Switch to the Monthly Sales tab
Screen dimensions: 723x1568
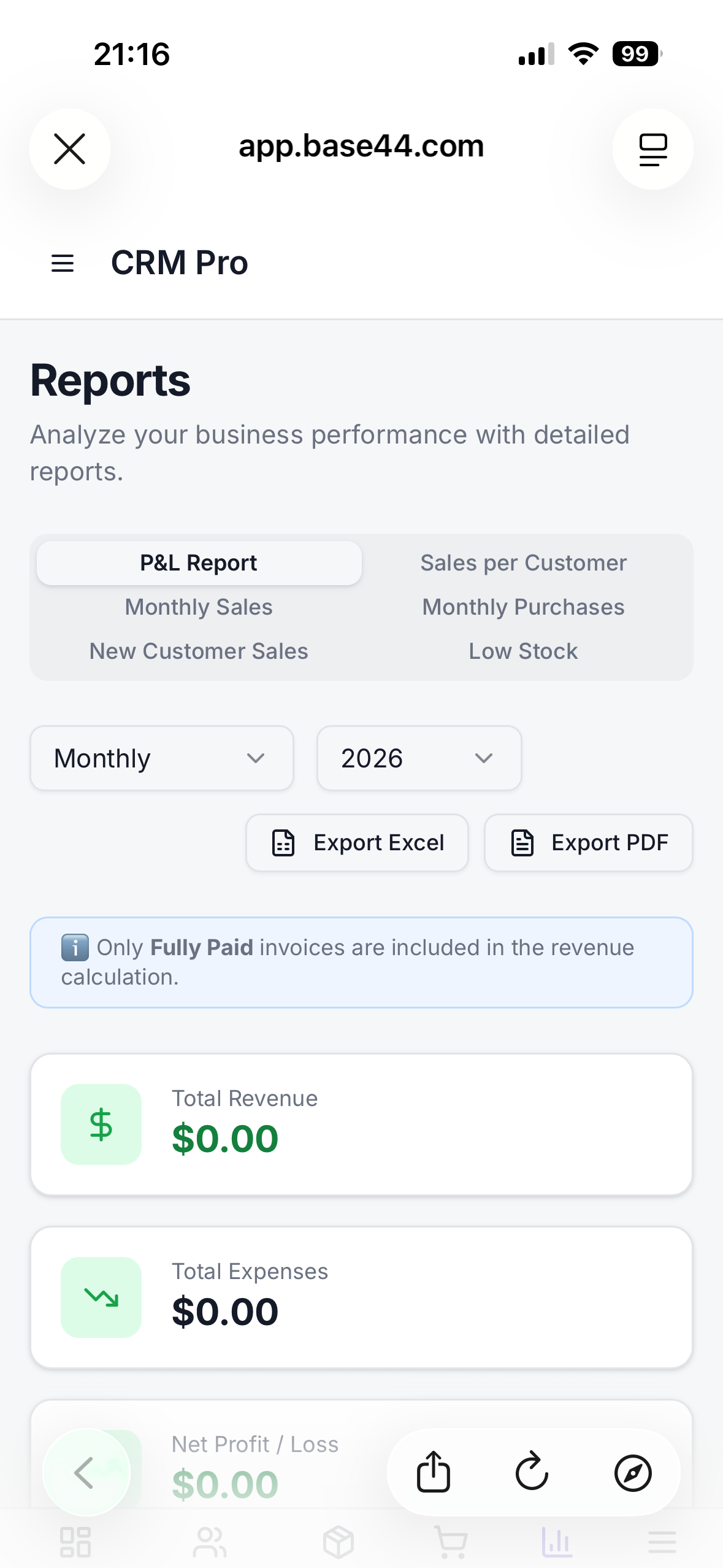[199, 607]
